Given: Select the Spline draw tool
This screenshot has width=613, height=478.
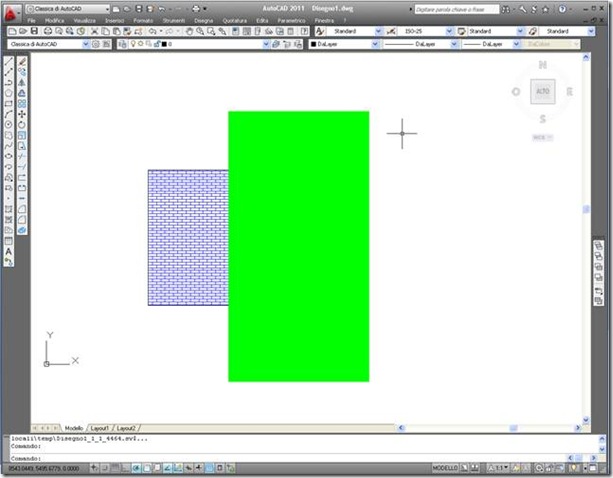Looking at the screenshot, I should [x=9, y=146].
